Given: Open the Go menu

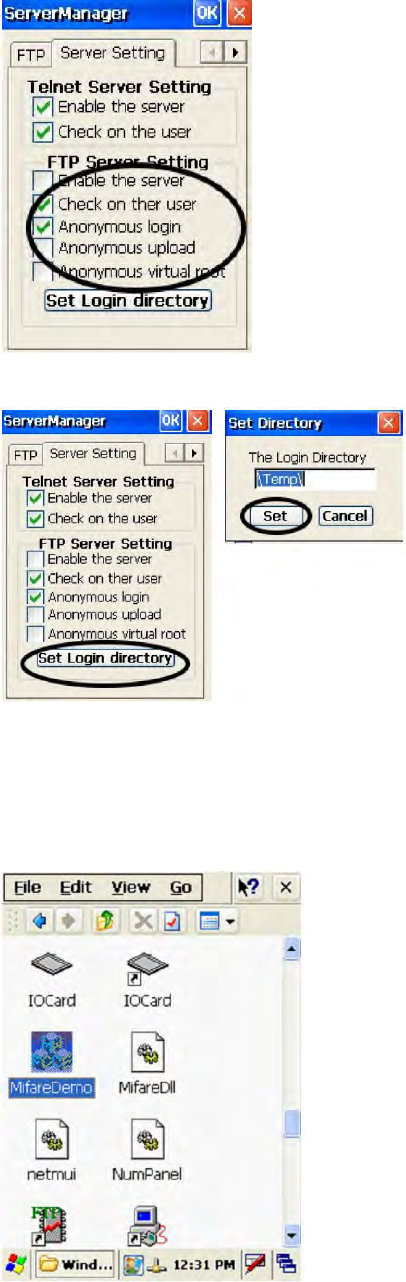Looking at the screenshot, I should [181, 887].
